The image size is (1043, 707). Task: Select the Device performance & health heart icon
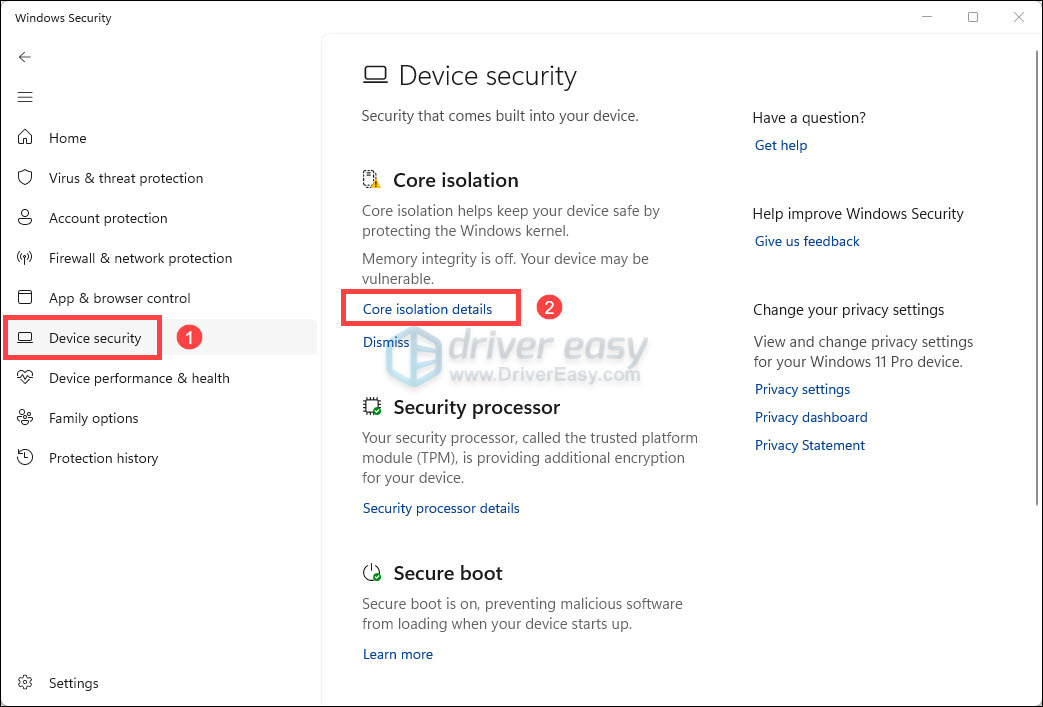[x=25, y=377]
